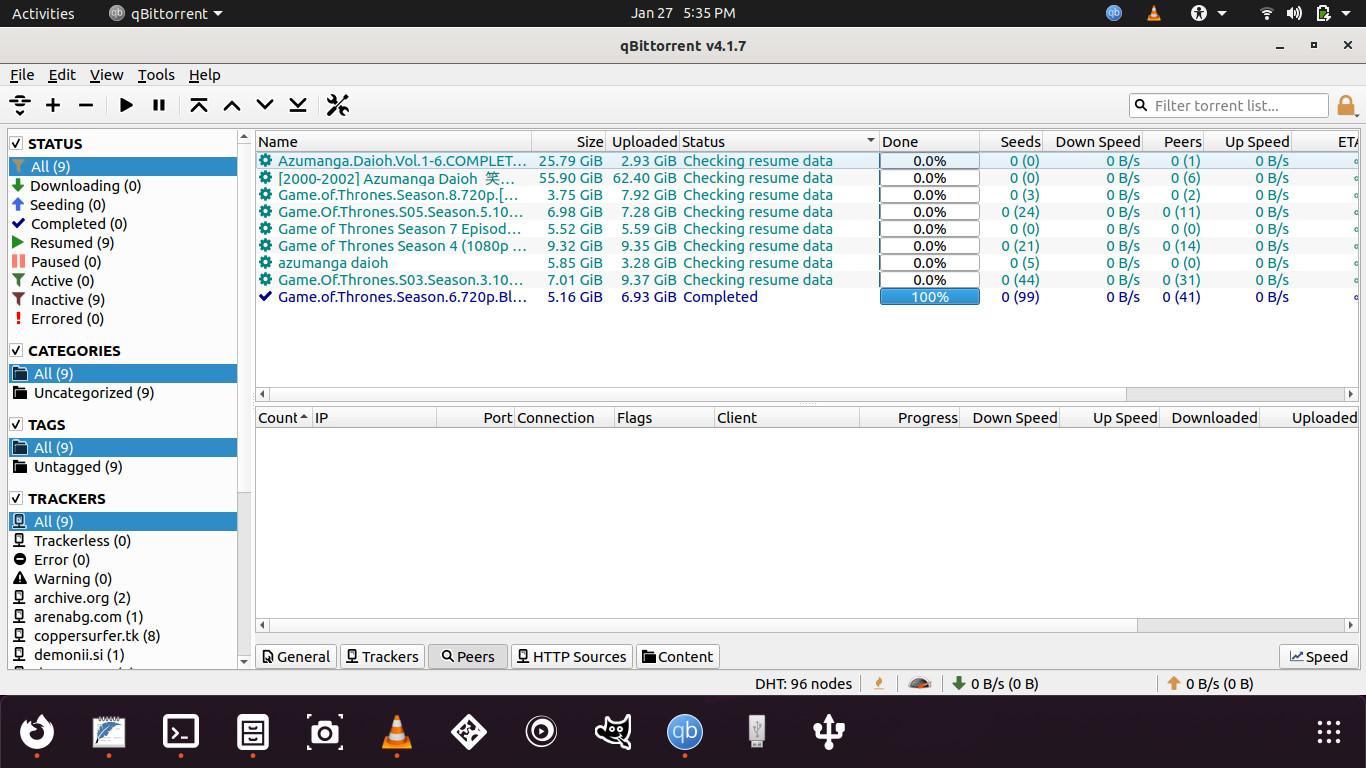
Task: Click the VLC cone tray icon in top bar
Action: coord(1154,13)
